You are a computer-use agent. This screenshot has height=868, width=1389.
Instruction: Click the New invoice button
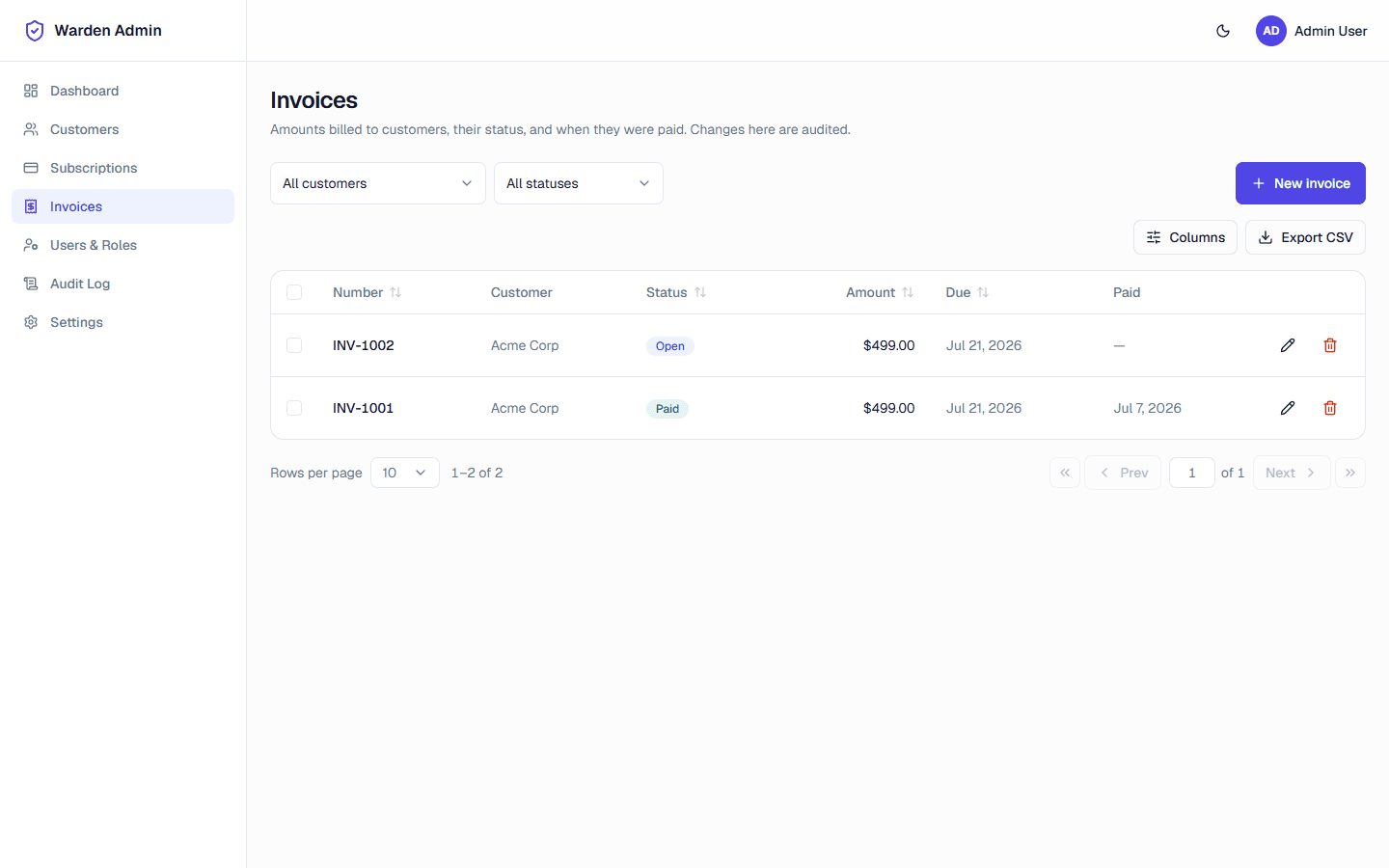tap(1300, 183)
